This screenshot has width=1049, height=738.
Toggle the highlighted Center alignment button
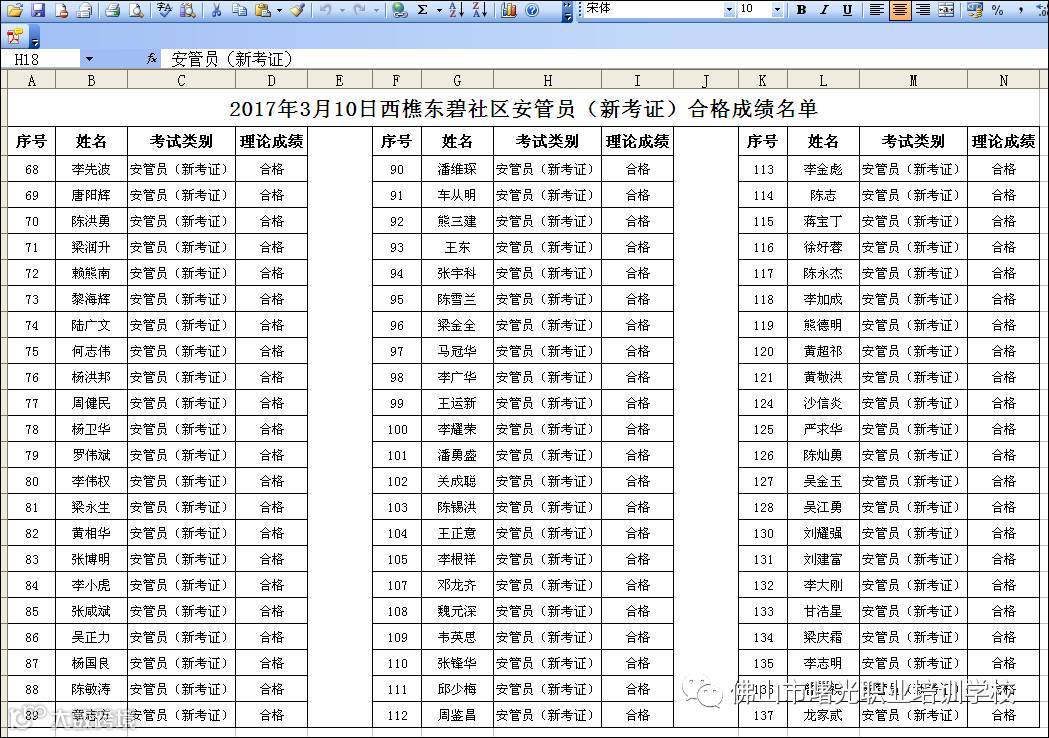900,9
